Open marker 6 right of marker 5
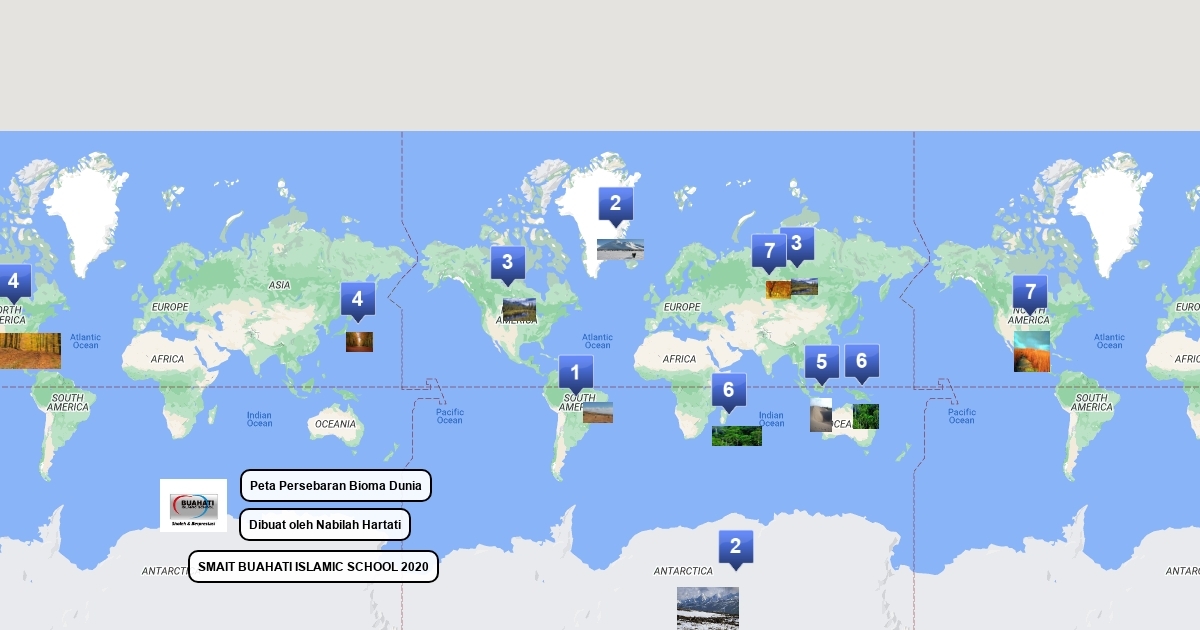The image size is (1200, 630). pyautogui.click(x=861, y=361)
